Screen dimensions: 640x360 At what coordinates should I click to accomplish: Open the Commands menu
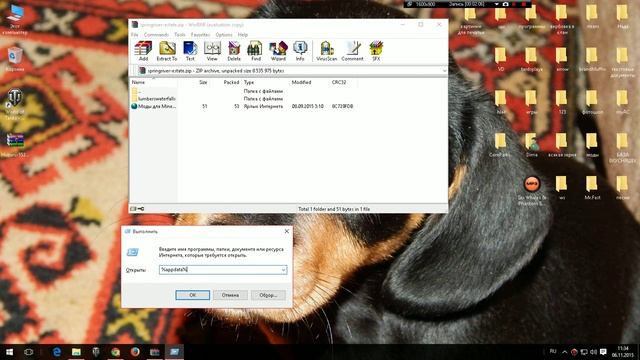click(156, 35)
